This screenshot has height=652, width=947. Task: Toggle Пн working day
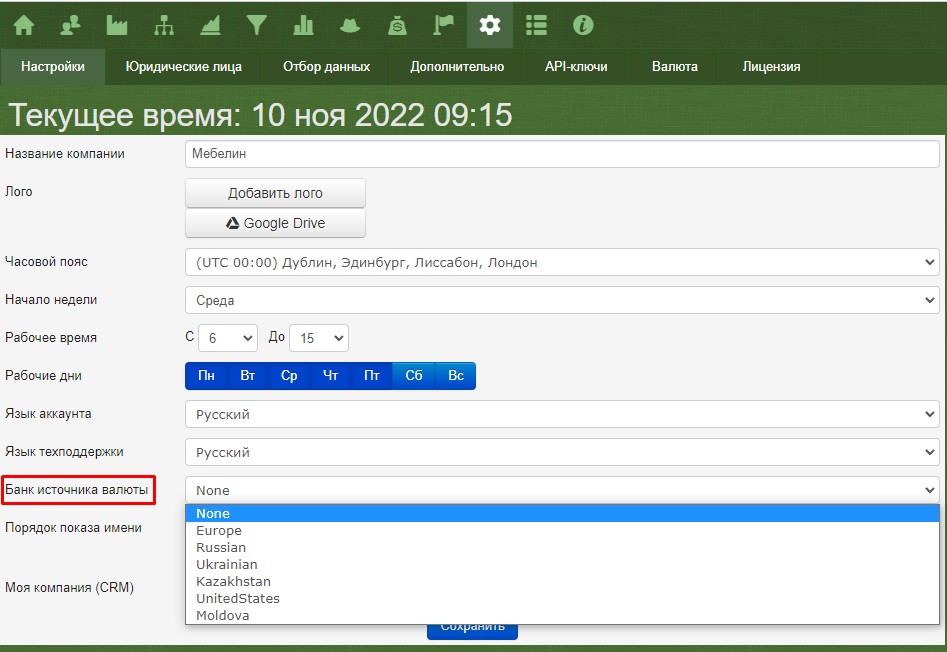coord(207,376)
